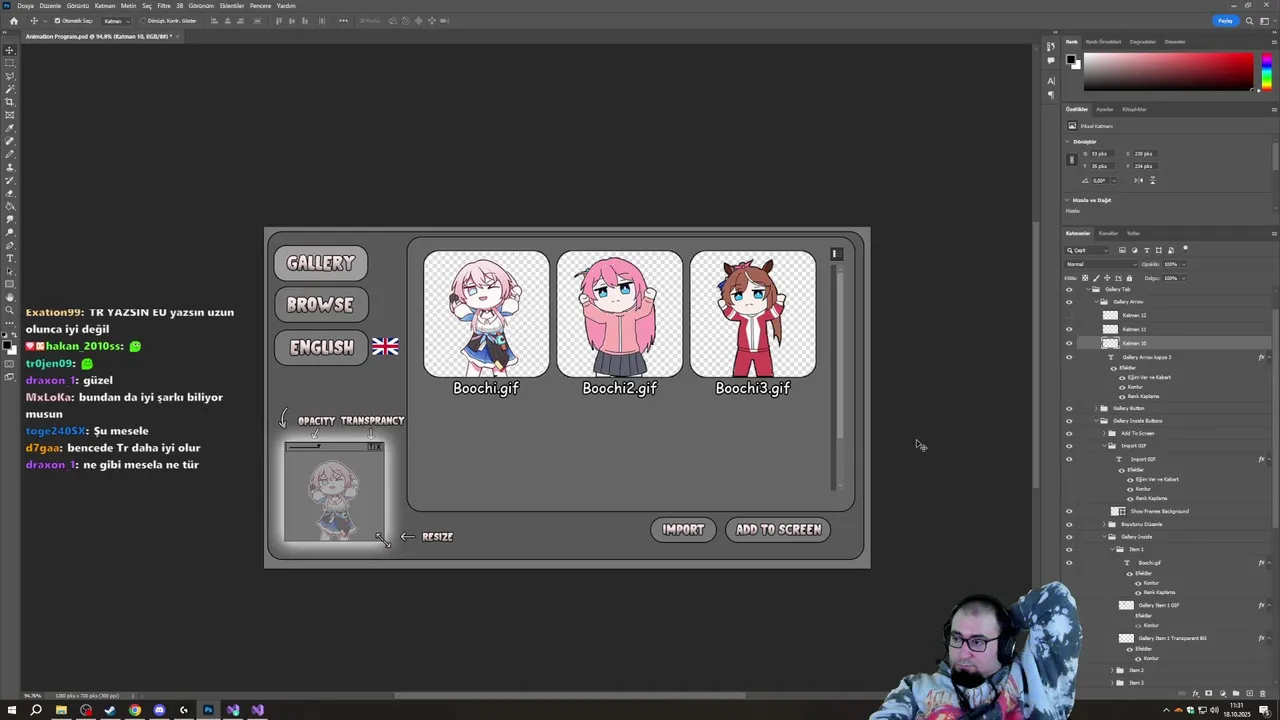Select the Move tool in the left toolbar

pos(10,49)
